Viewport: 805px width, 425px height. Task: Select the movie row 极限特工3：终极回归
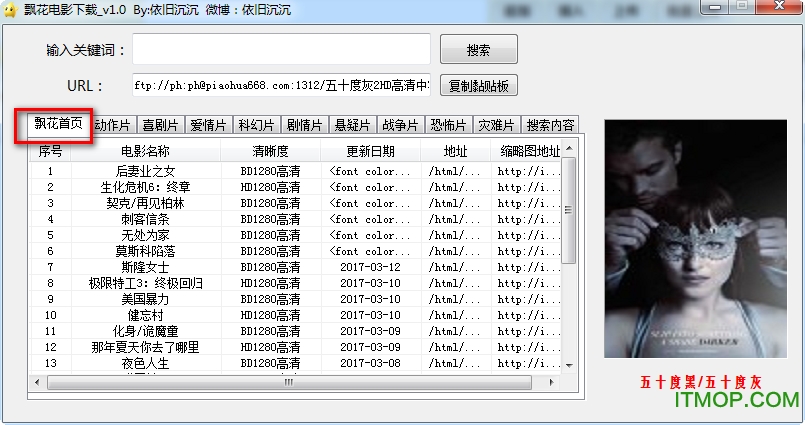[x=296, y=283]
